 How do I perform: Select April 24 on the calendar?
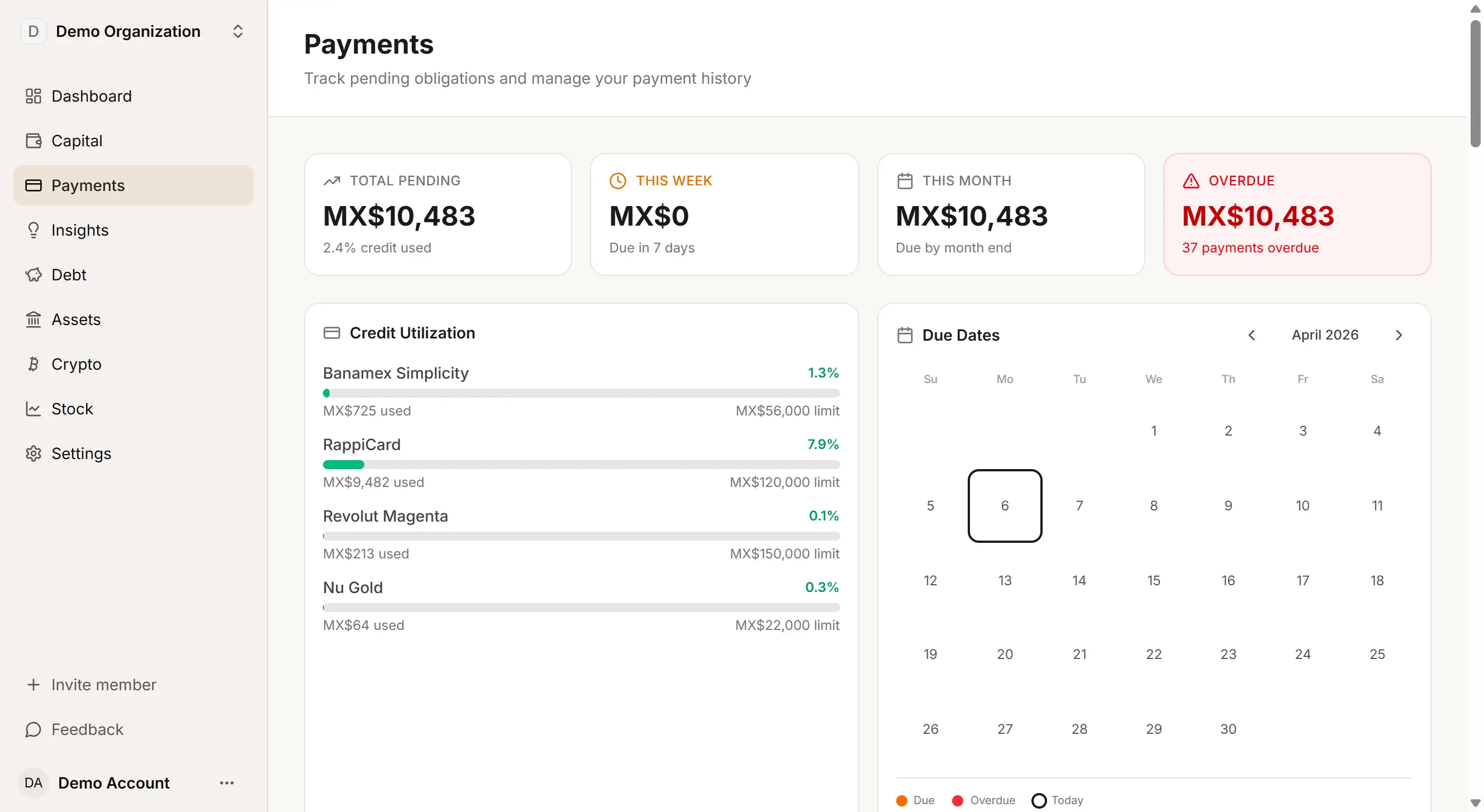pos(1302,654)
